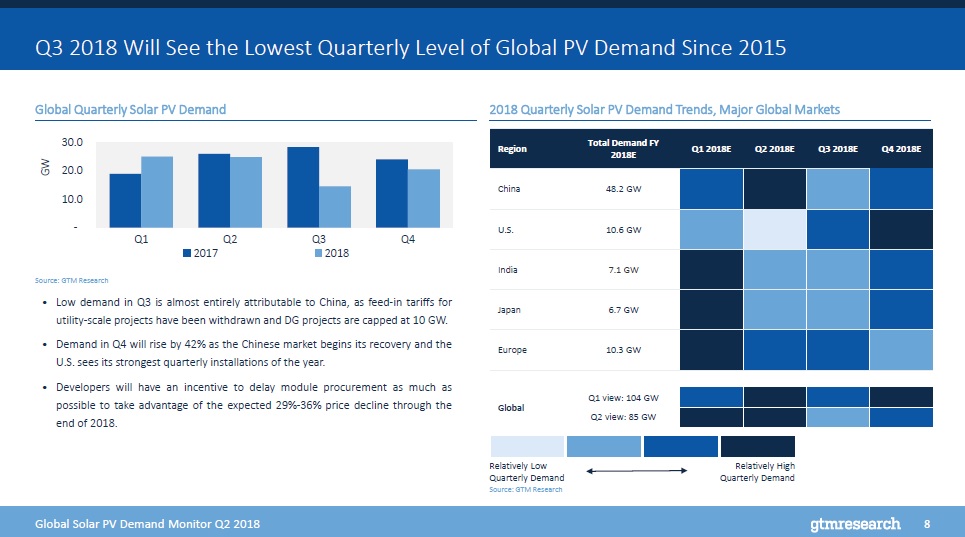Click the '7.1 GW' cell
This screenshot has width=965, height=537.
coord(623,270)
